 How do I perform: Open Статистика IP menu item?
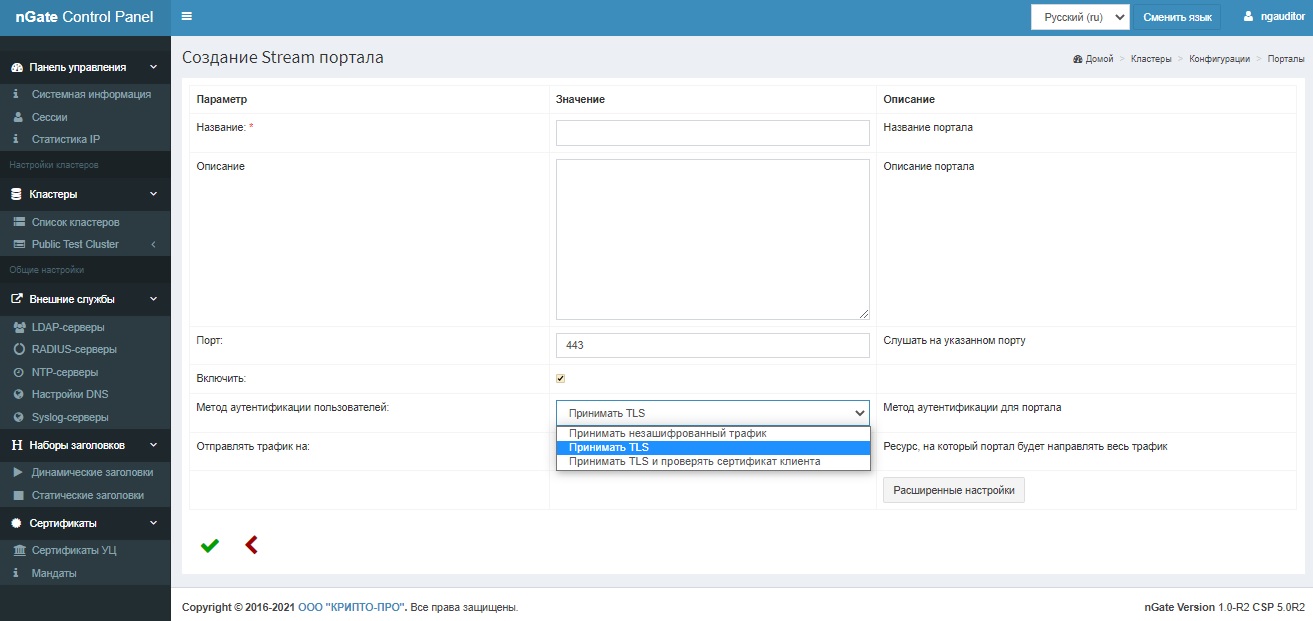85,139
